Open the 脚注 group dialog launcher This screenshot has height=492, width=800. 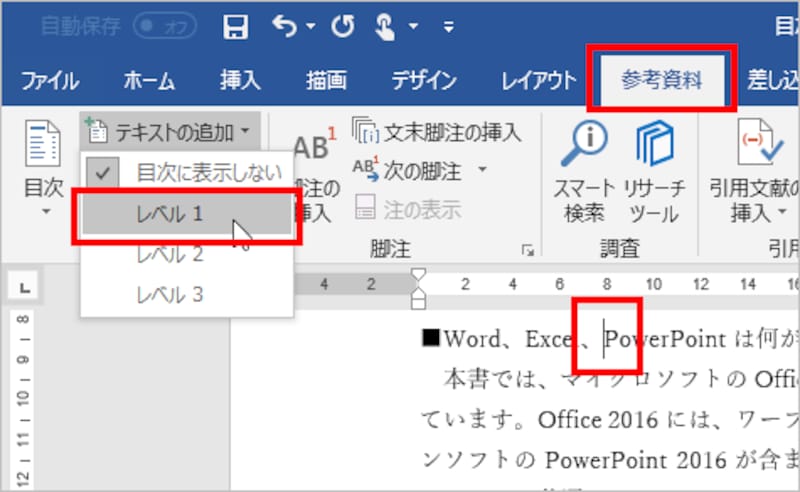[528, 250]
